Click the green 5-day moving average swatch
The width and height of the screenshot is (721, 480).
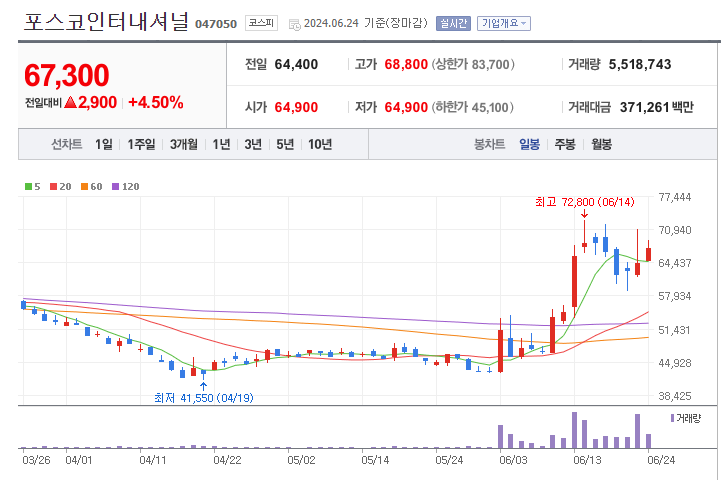point(28,186)
